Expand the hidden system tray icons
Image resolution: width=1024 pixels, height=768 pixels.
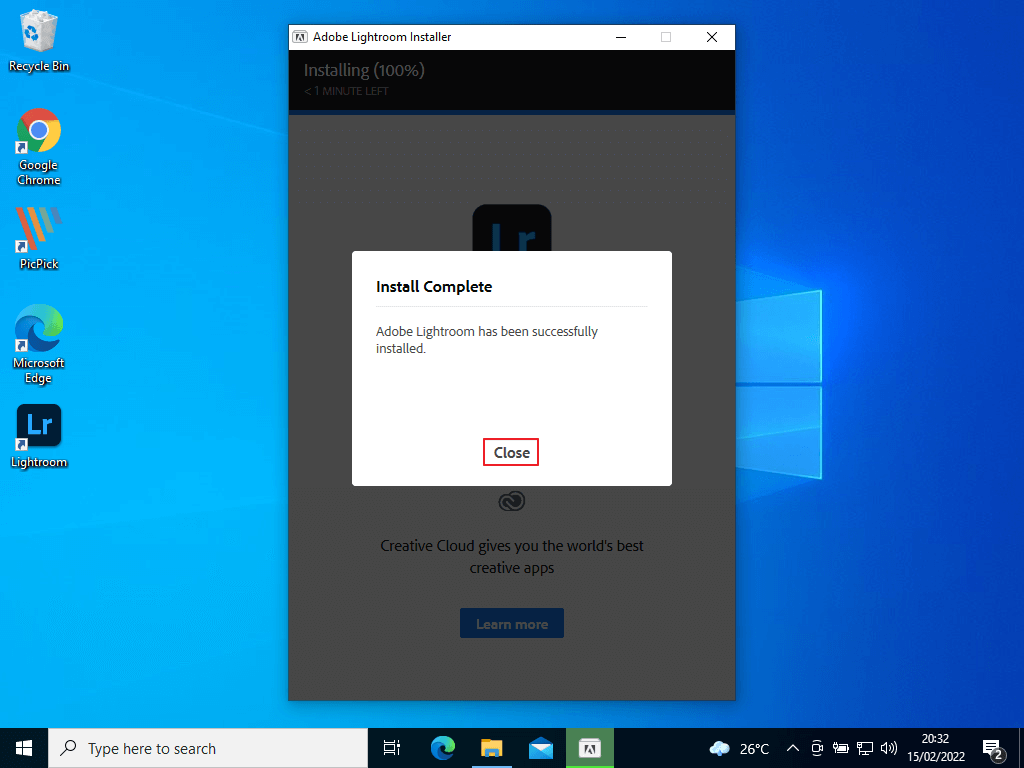tap(792, 748)
